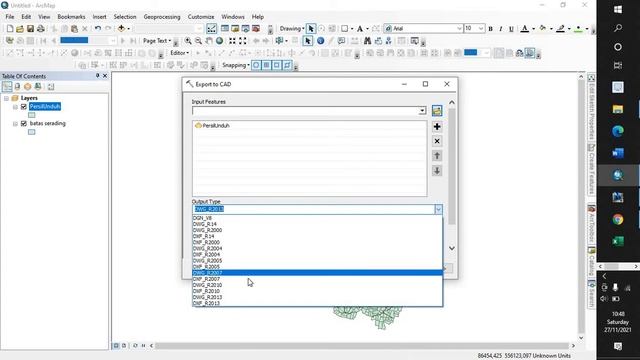Move the input feature up with the arrow
The width and height of the screenshot is (640, 360).
point(437,156)
